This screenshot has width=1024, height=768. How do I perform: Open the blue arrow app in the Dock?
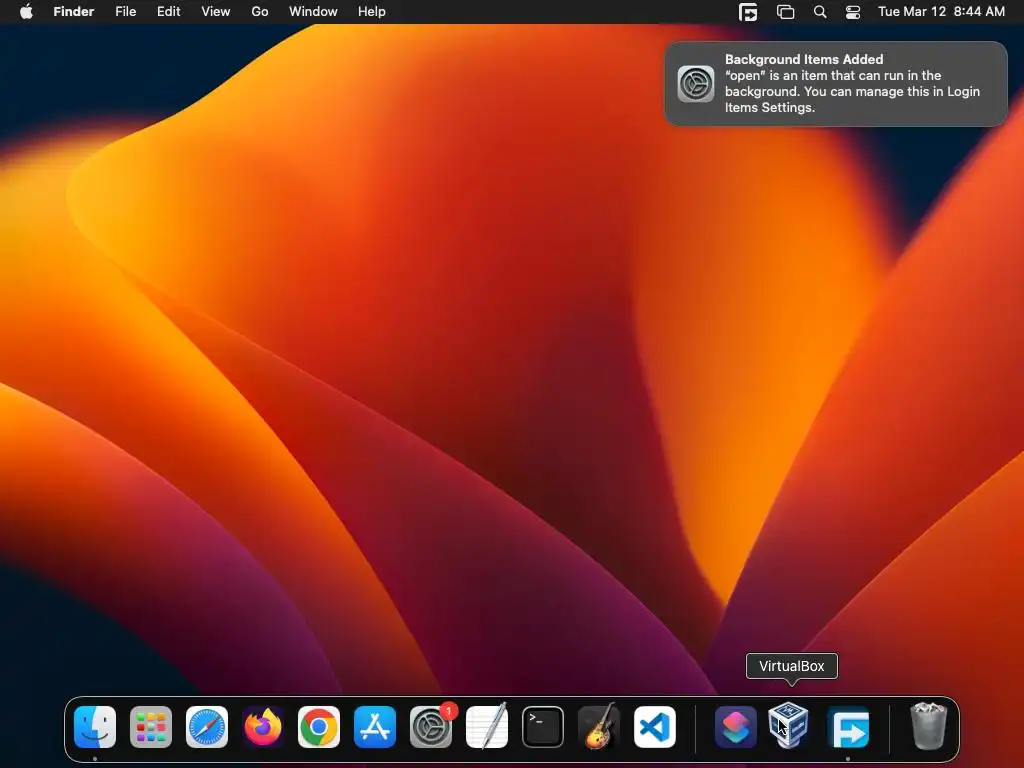pos(848,727)
